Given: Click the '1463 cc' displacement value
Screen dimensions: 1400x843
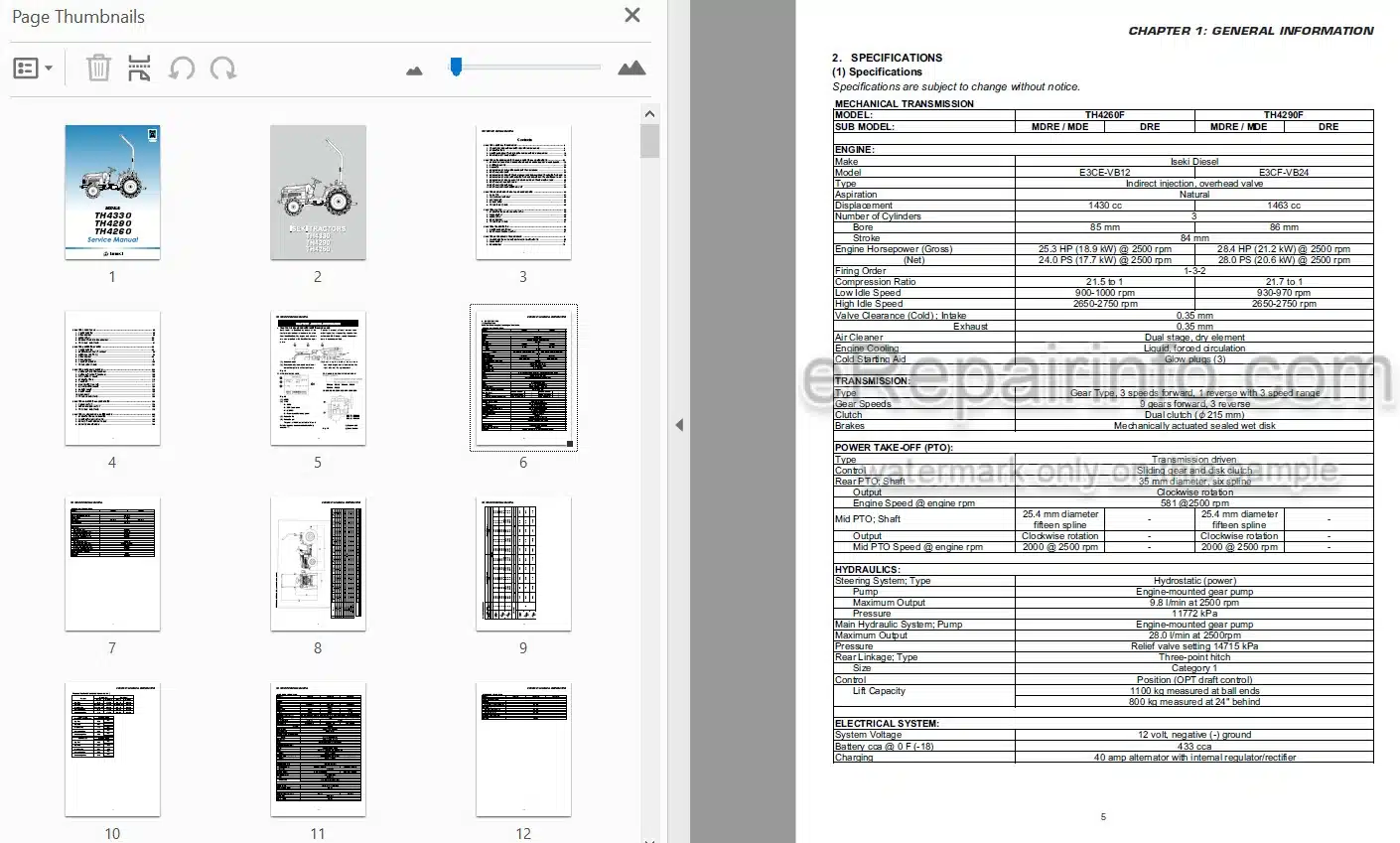Looking at the screenshot, I should [1283, 206].
